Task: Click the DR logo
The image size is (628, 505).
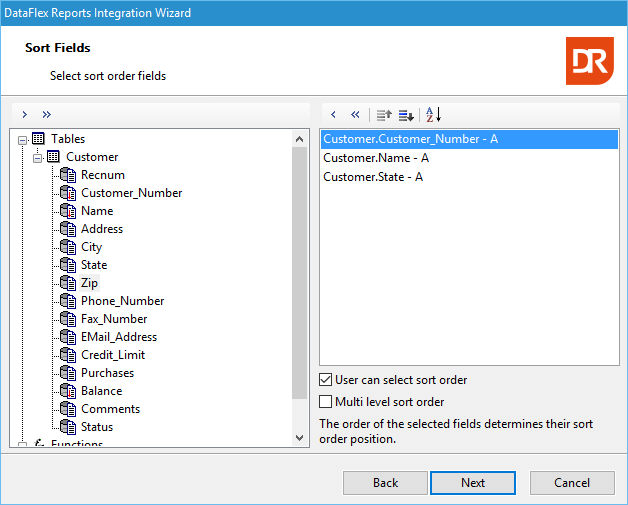Action: [x=590, y=61]
